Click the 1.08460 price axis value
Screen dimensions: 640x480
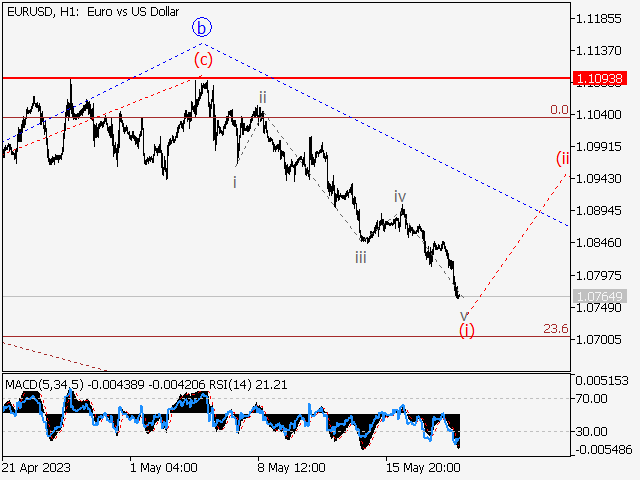pyautogui.click(x=598, y=243)
